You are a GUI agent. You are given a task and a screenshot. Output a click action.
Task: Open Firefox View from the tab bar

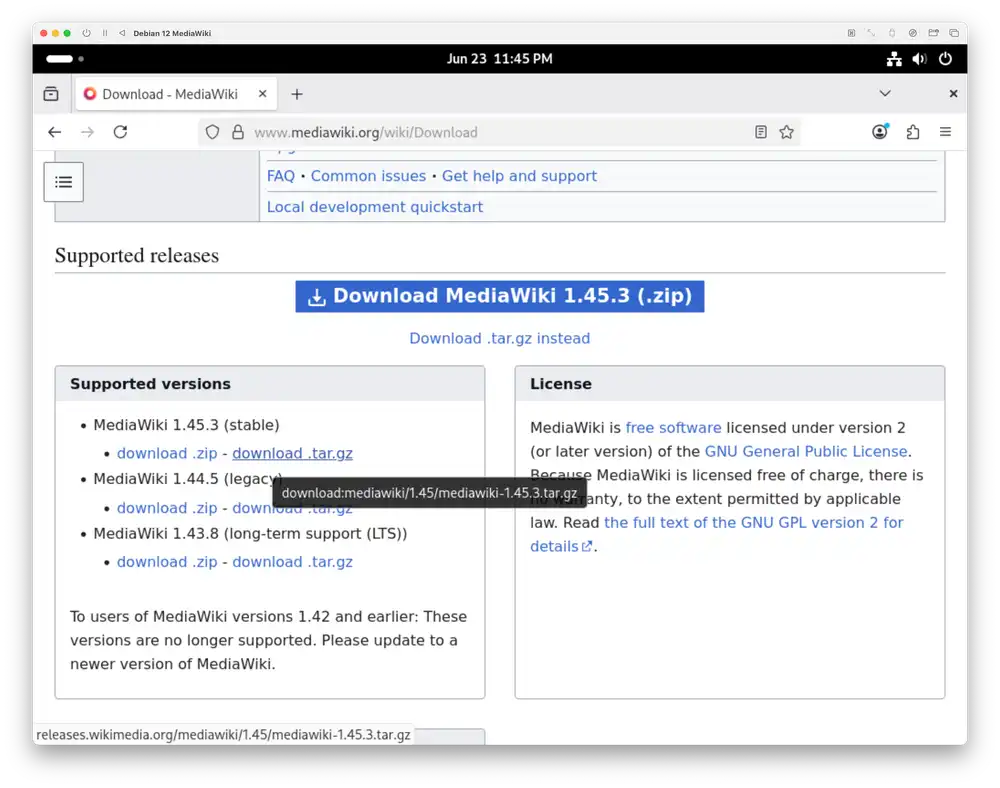coord(51,94)
